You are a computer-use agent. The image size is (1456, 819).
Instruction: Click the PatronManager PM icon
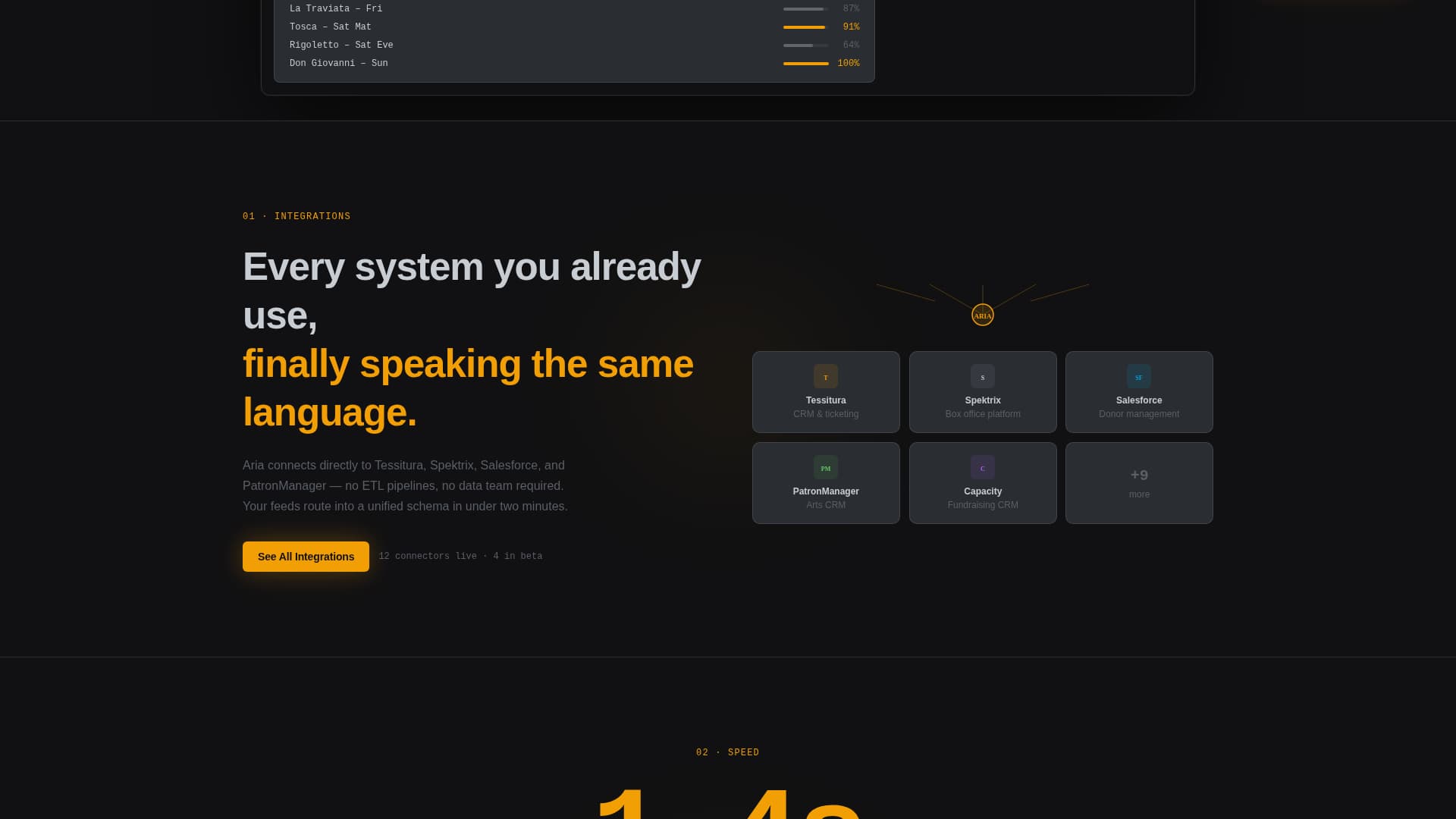click(x=826, y=467)
